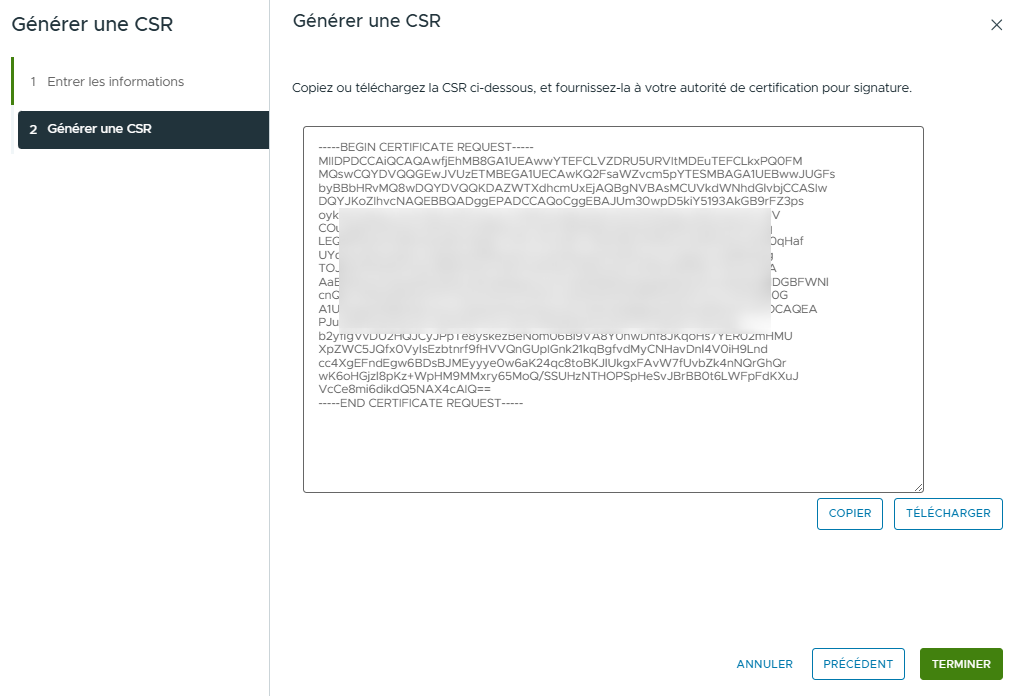Select step 1 Entrer les informations
This screenshot has width=1017, height=696.
click(x=115, y=83)
